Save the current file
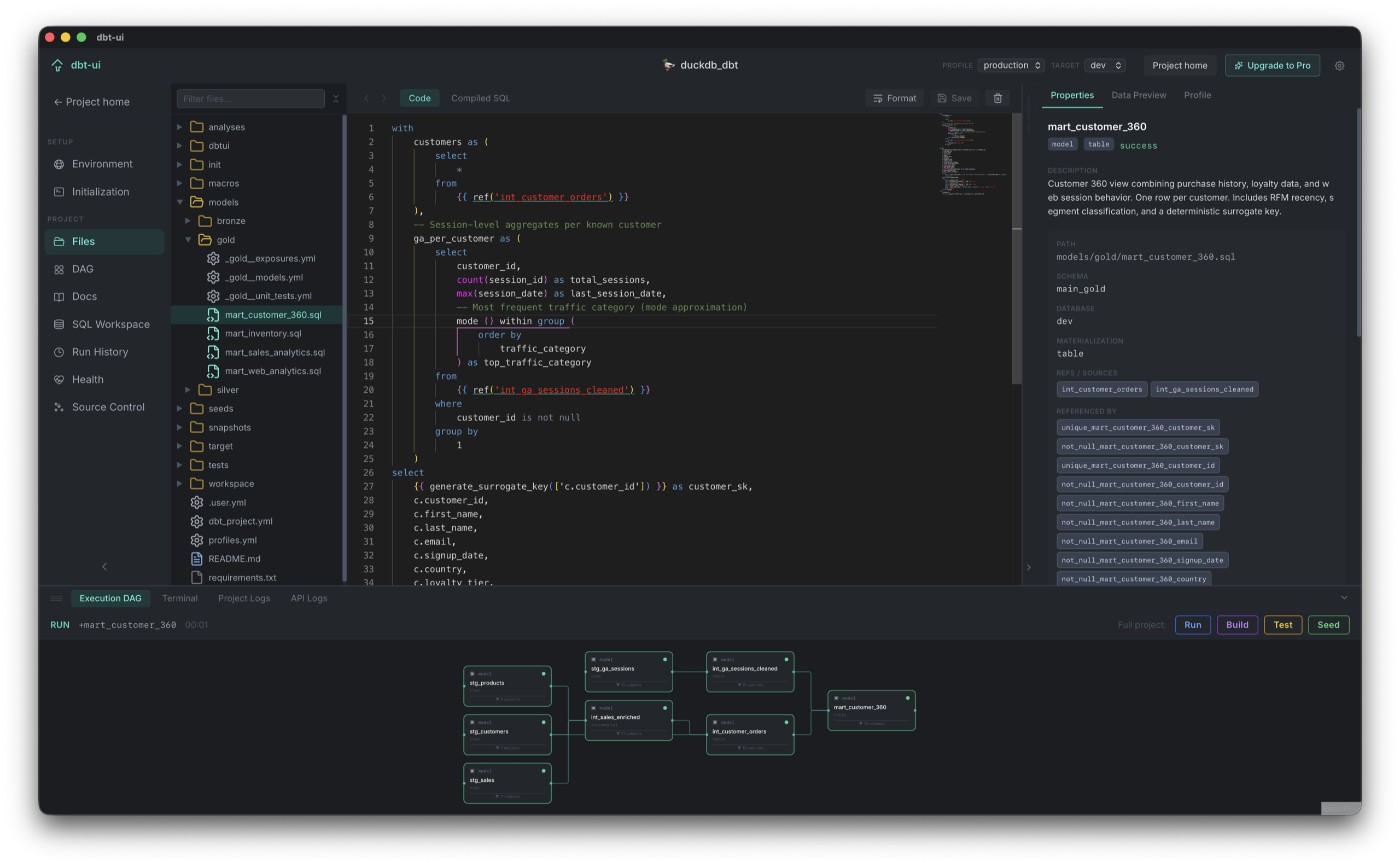The image size is (1400, 866). coord(954,98)
